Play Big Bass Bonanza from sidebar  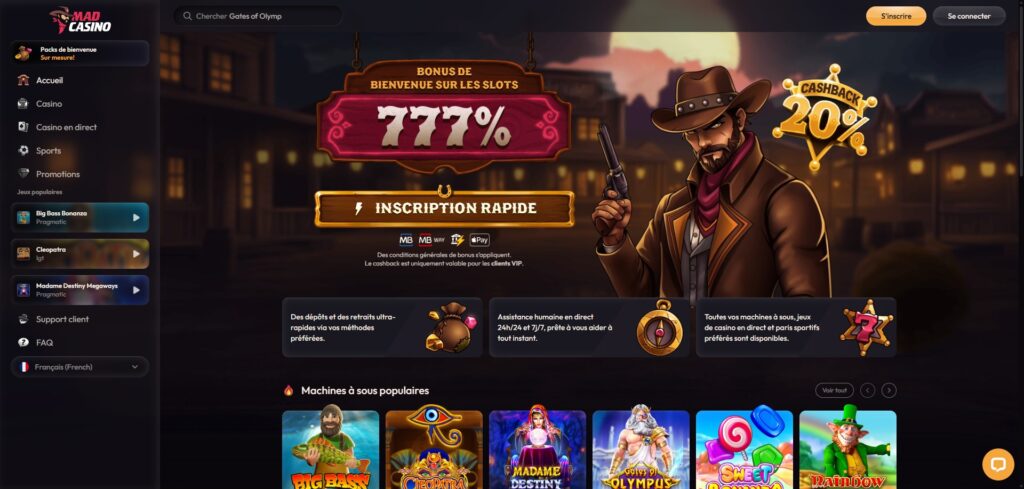(80, 217)
